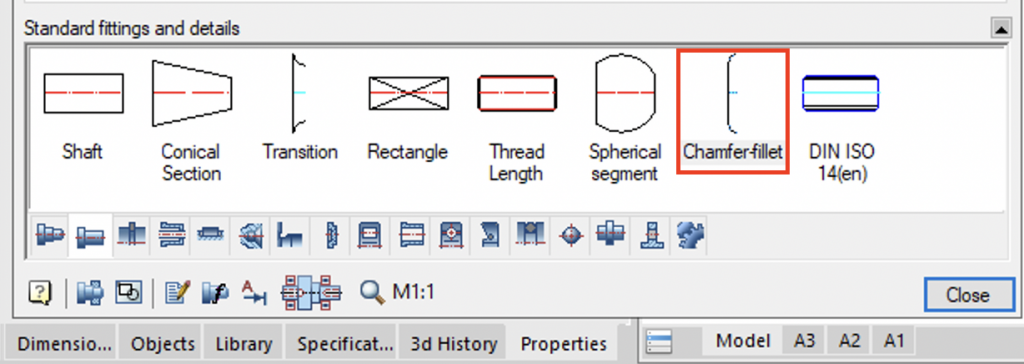The height and width of the screenshot is (364, 1024).
Task: Open the notepad with pencil edit icon
Action: click(x=178, y=293)
